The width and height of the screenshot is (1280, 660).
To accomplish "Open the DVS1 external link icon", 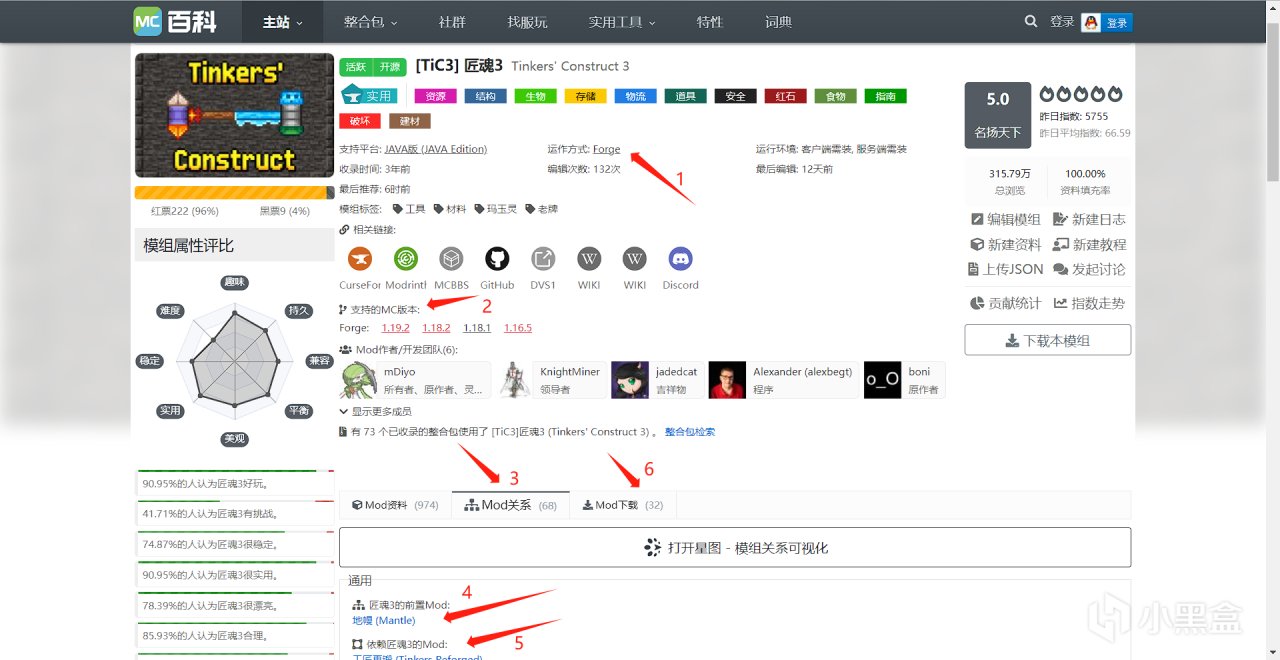I will pyautogui.click(x=543, y=260).
